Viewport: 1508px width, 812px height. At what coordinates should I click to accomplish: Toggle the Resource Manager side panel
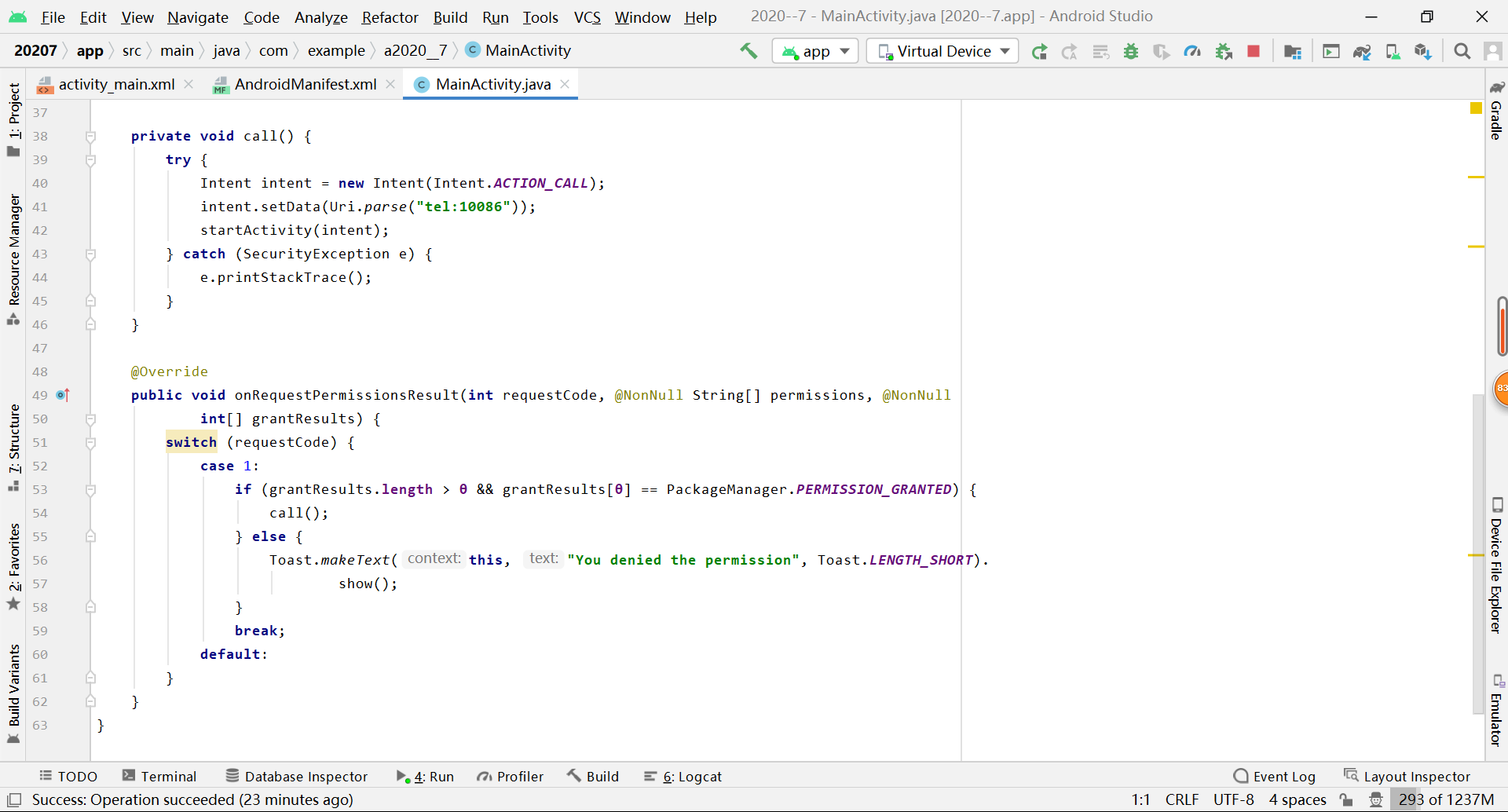coord(13,259)
